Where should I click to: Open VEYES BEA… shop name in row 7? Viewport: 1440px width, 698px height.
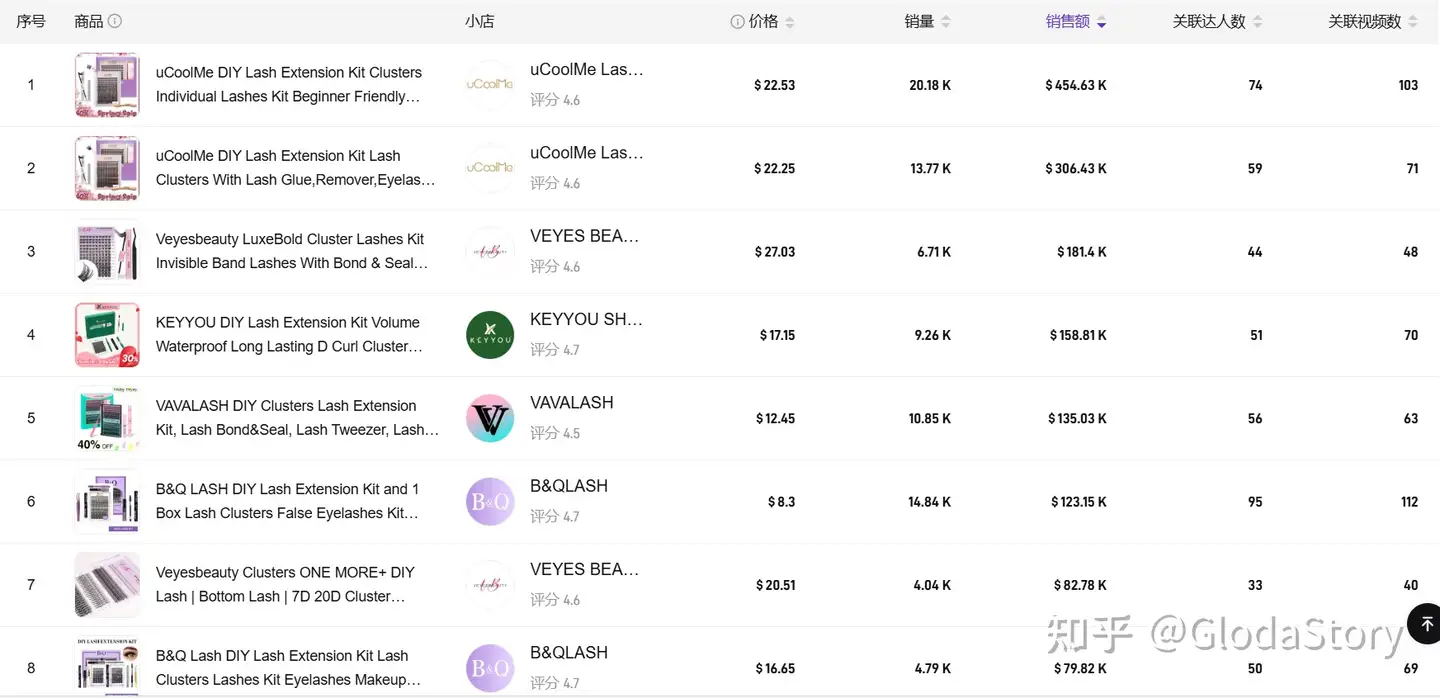click(x=585, y=570)
